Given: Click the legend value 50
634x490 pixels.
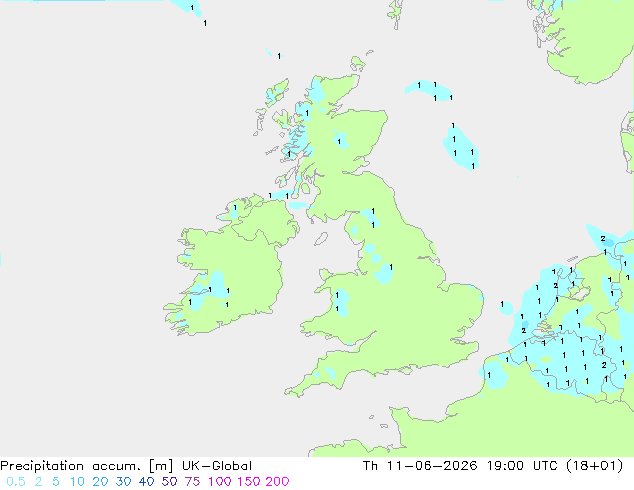Looking at the screenshot, I should tap(169, 482).
